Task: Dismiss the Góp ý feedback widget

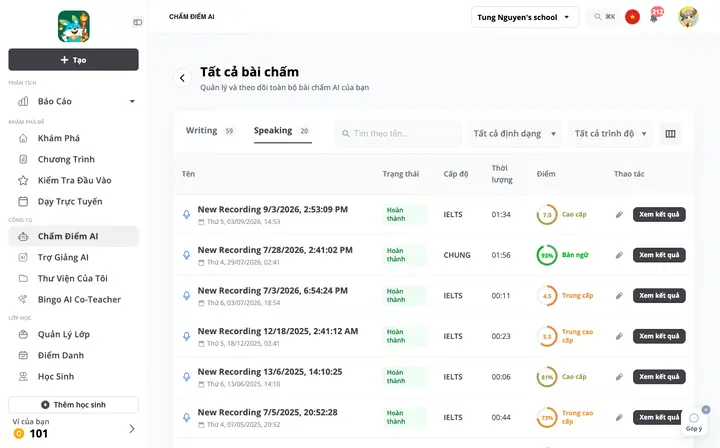Action: (706, 409)
